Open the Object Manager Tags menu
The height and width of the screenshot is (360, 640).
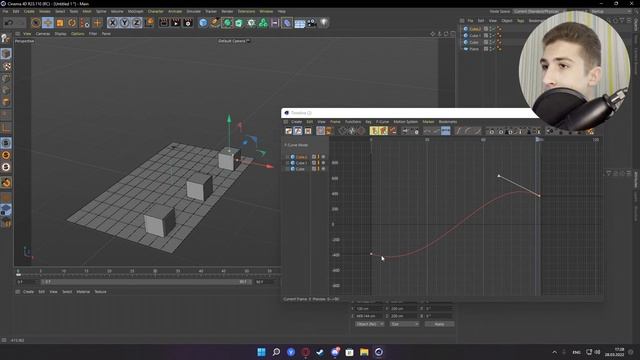(x=520, y=20)
